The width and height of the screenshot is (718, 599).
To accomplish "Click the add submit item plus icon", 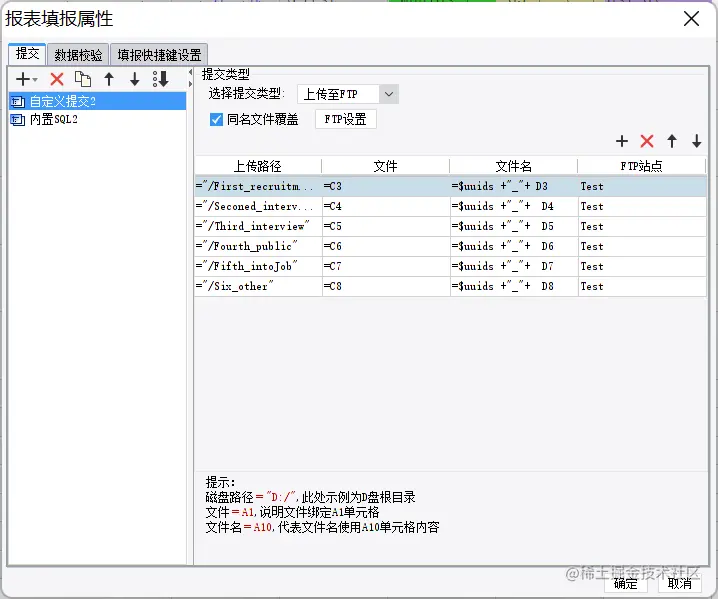I will [x=26, y=79].
